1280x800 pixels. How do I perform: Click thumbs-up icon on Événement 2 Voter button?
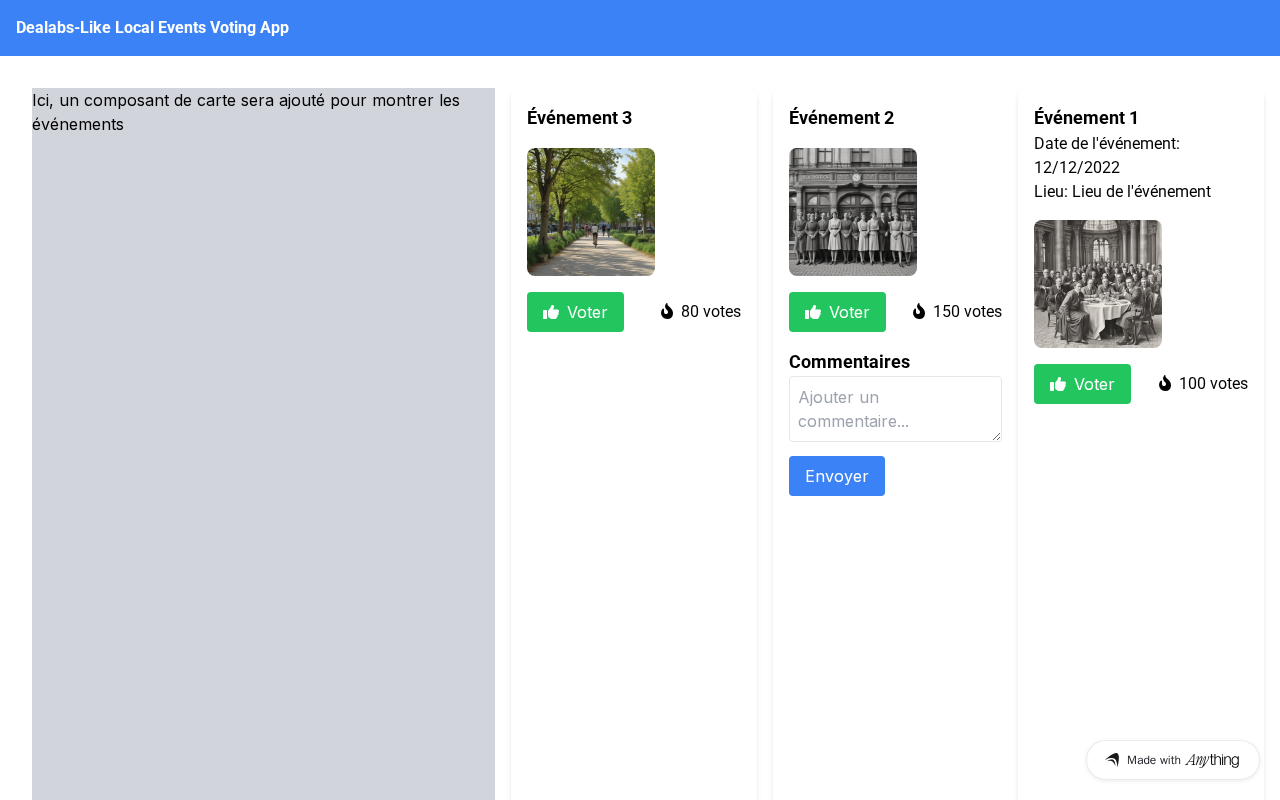tap(813, 312)
